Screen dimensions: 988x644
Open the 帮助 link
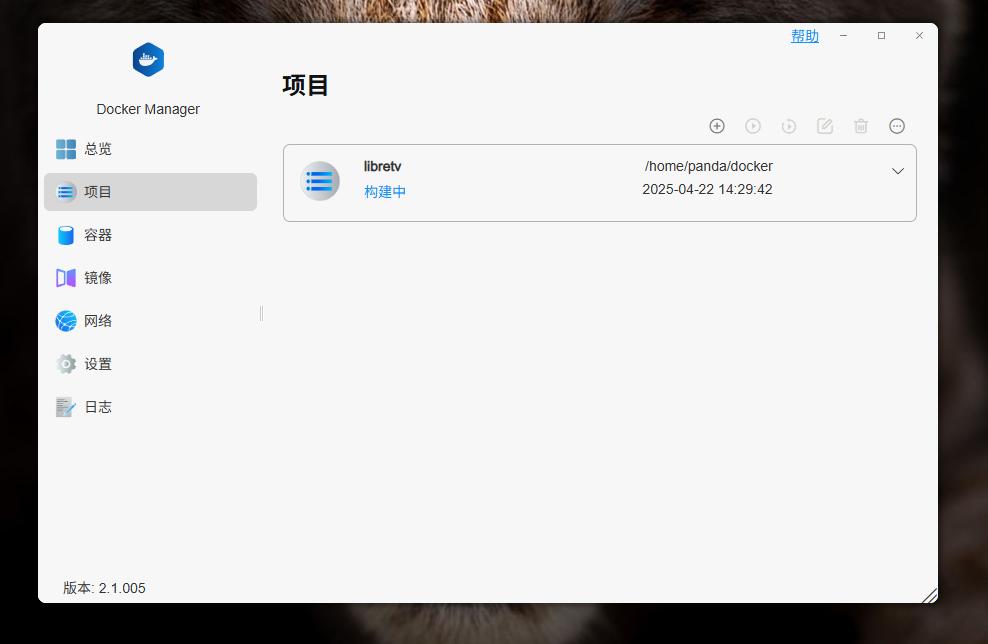pyautogui.click(x=804, y=36)
